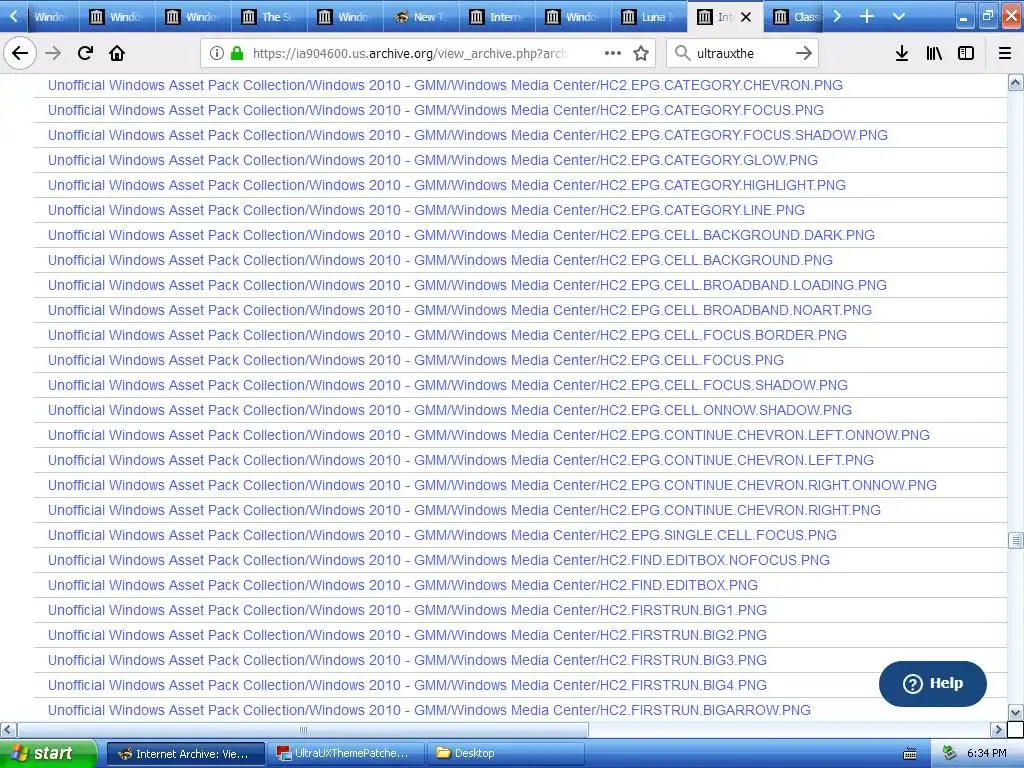The height and width of the screenshot is (768, 1024).
Task: Open HC2.EPG.CATEGORY.LINE.PNG link
Action: (426, 210)
